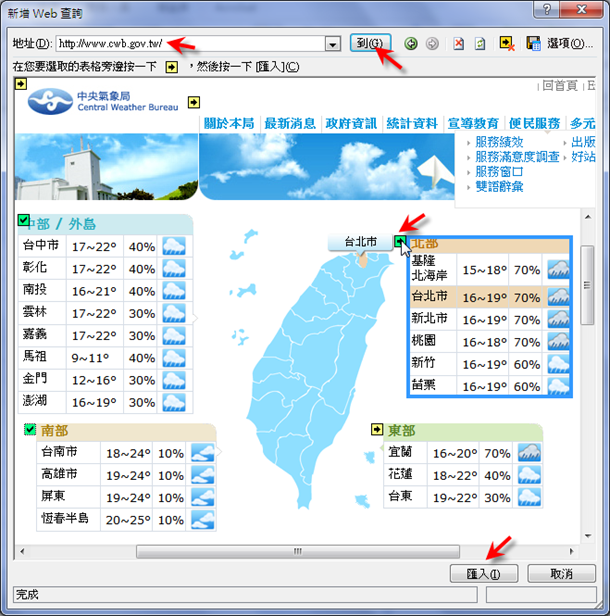Open the 宣導教育 menu
610x616 pixels.
473,124
